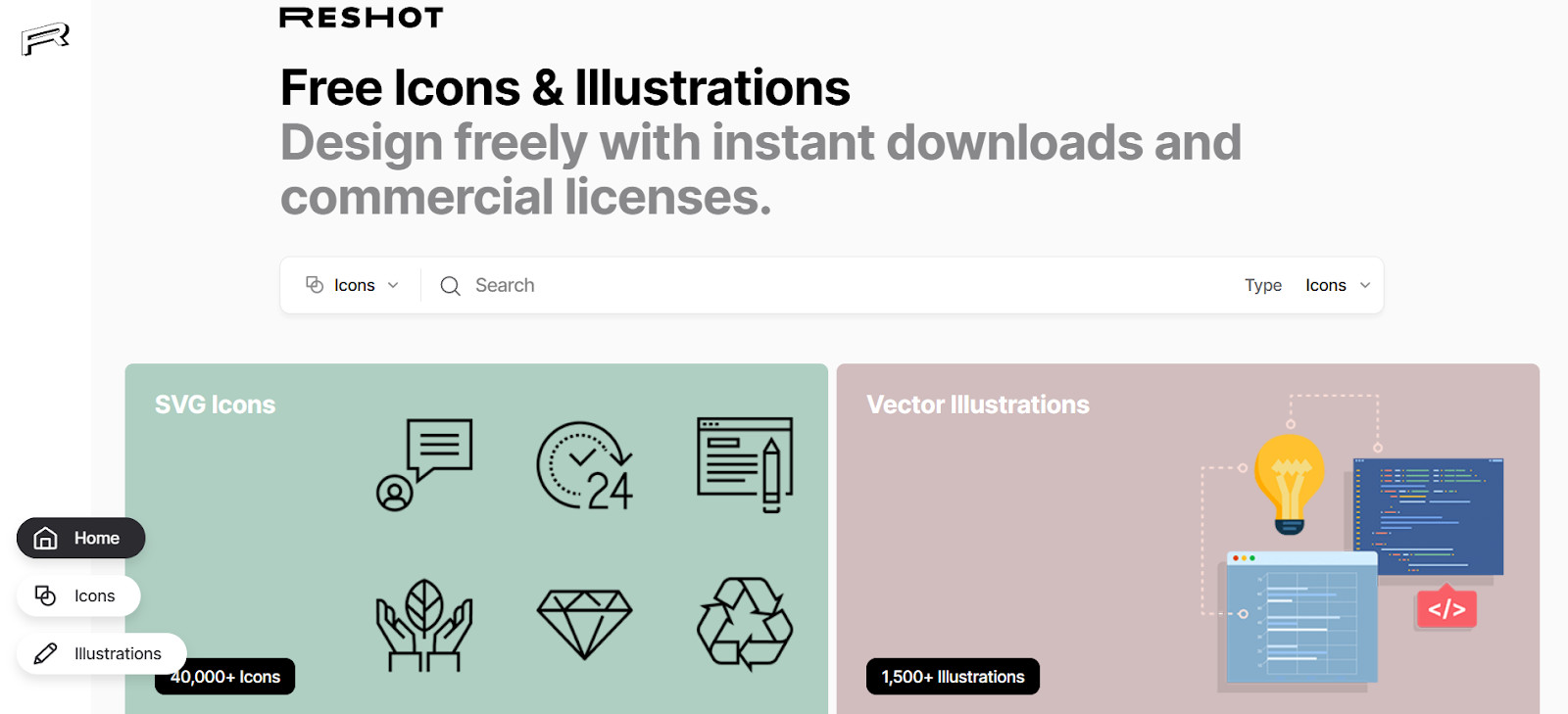Viewport: 1568px width, 714px height.
Task: Click the magnifying glass search icon
Action: (x=450, y=286)
